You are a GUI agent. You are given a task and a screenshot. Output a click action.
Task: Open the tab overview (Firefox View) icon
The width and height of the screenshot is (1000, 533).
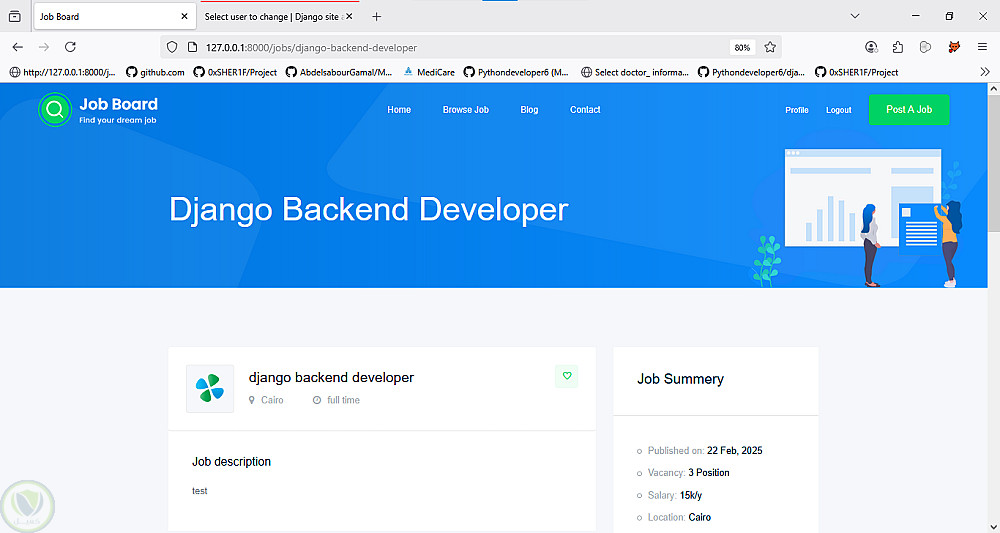point(15,17)
